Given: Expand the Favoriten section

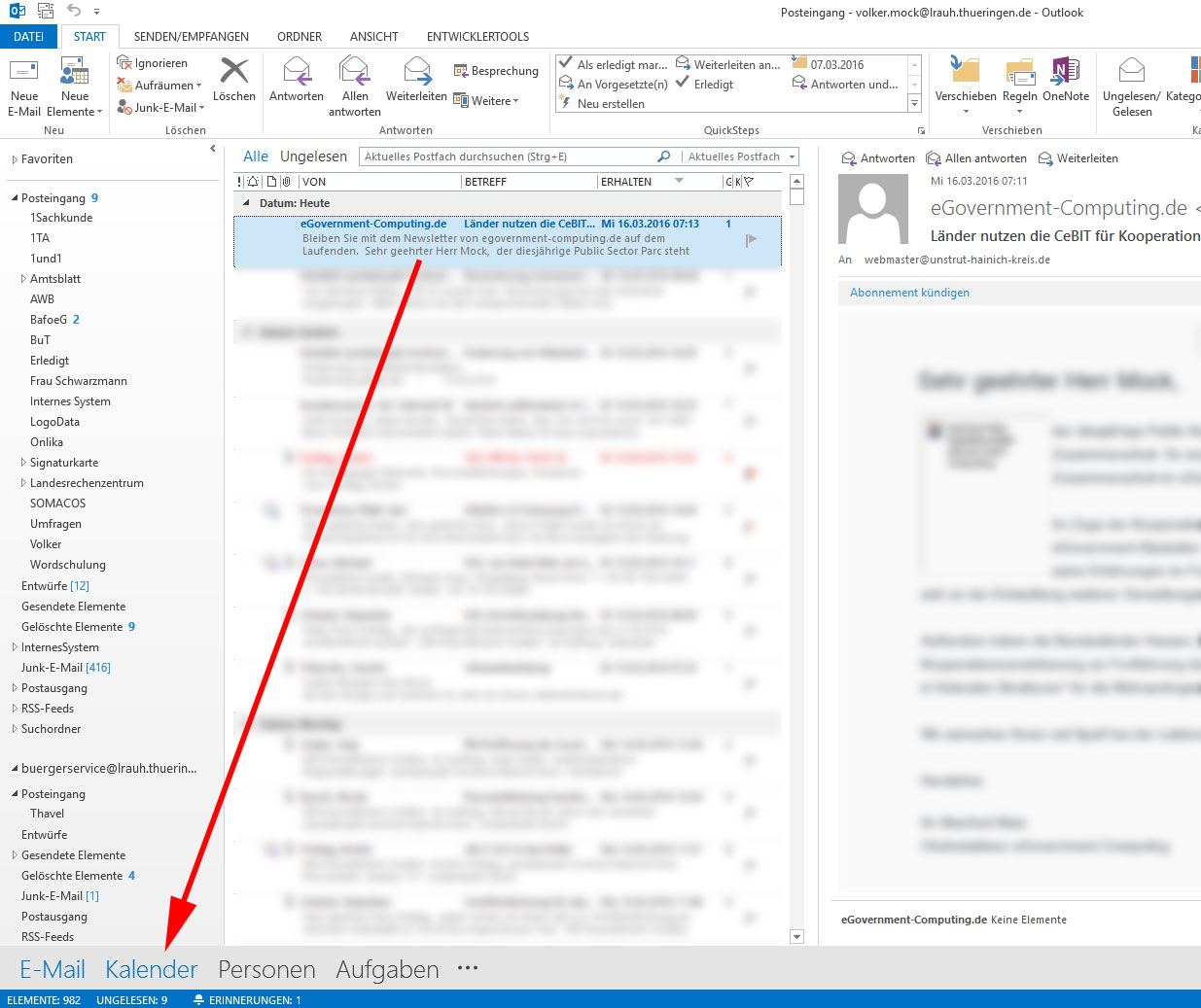Looking at the screenshot, I should tap(15, 159).
